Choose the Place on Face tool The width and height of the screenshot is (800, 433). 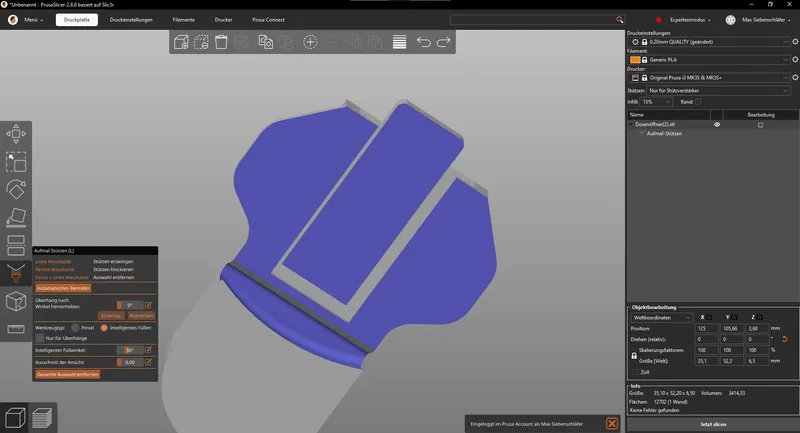(16, 217)
